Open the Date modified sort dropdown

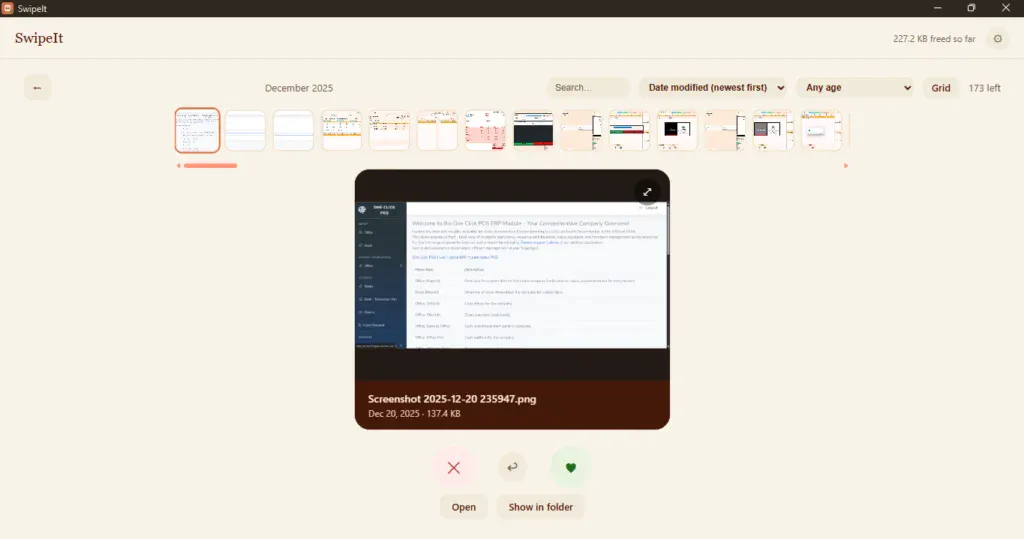714,88
